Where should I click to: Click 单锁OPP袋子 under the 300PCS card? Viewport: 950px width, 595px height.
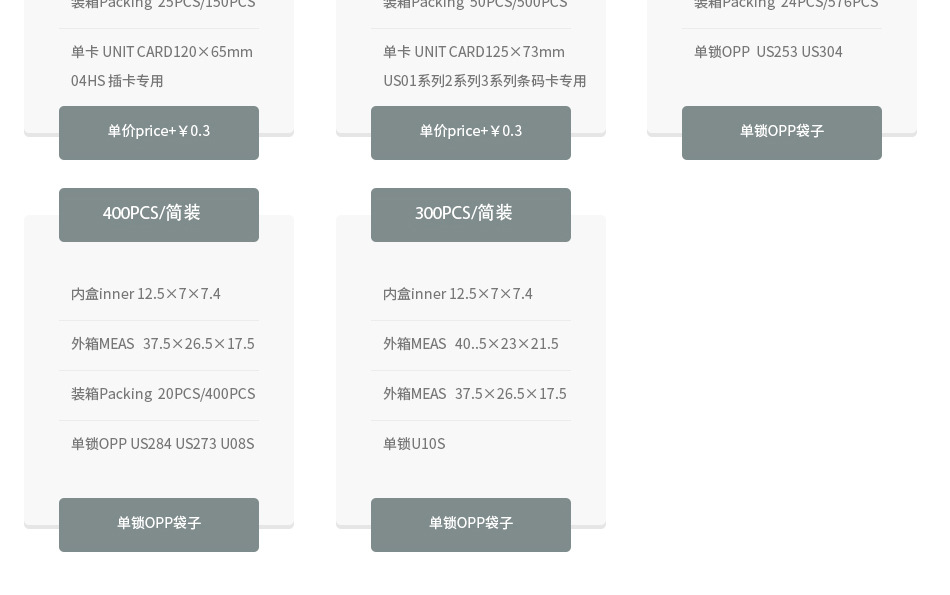click(470, 523)
